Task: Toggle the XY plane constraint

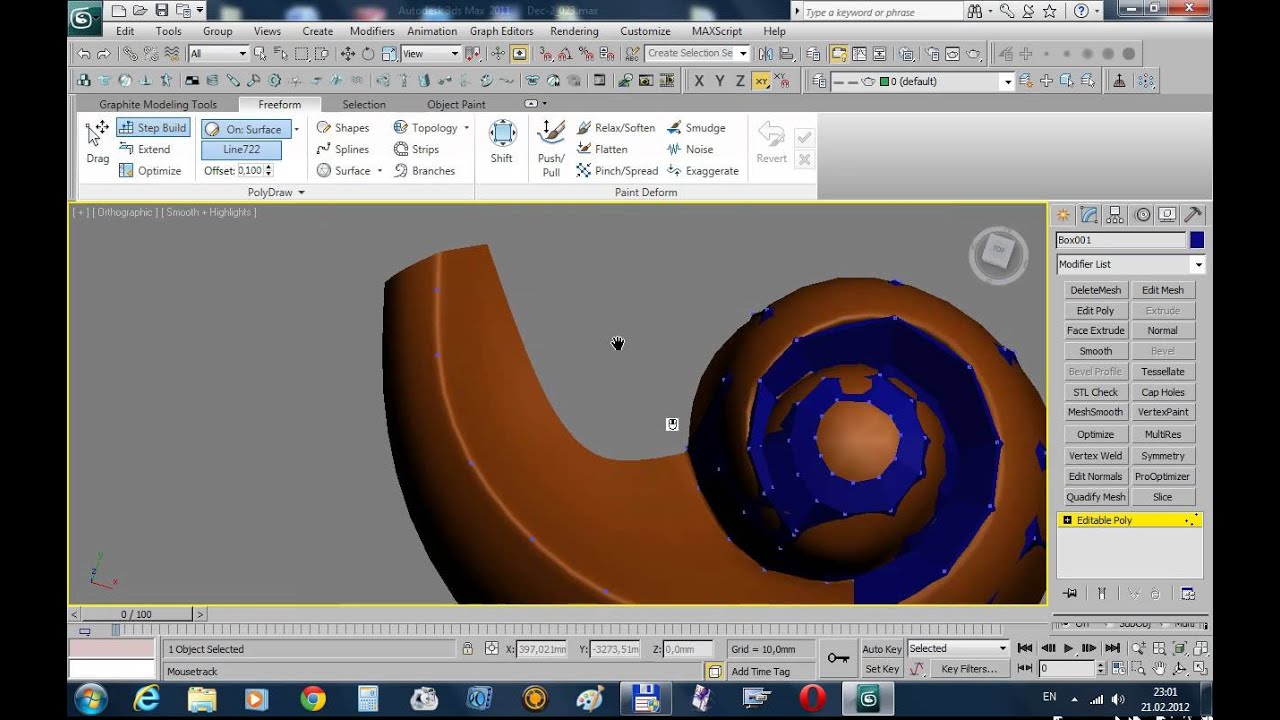Action: [762, 81]
